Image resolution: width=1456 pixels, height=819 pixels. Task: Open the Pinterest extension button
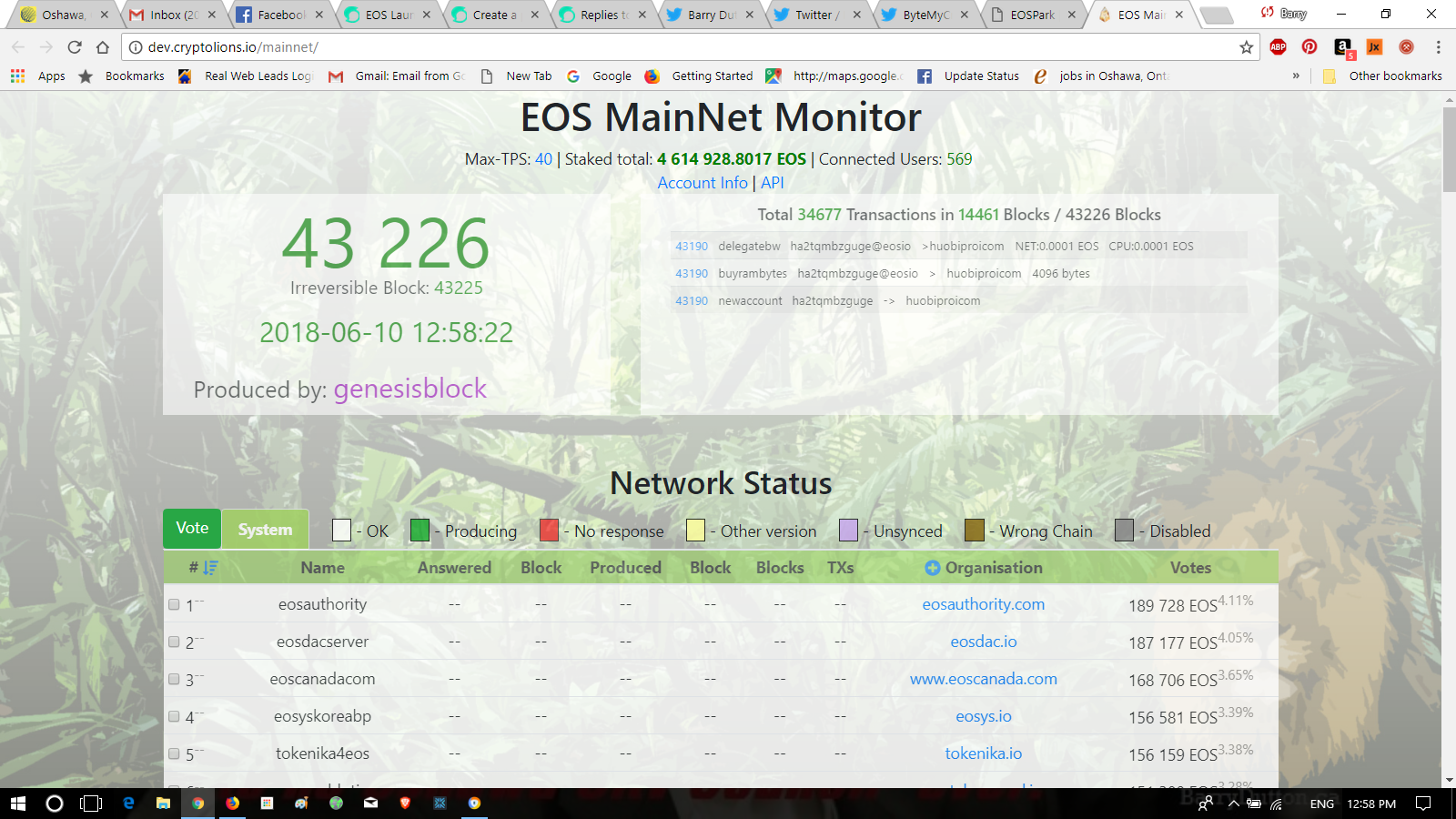click(x=1309, y=47)
